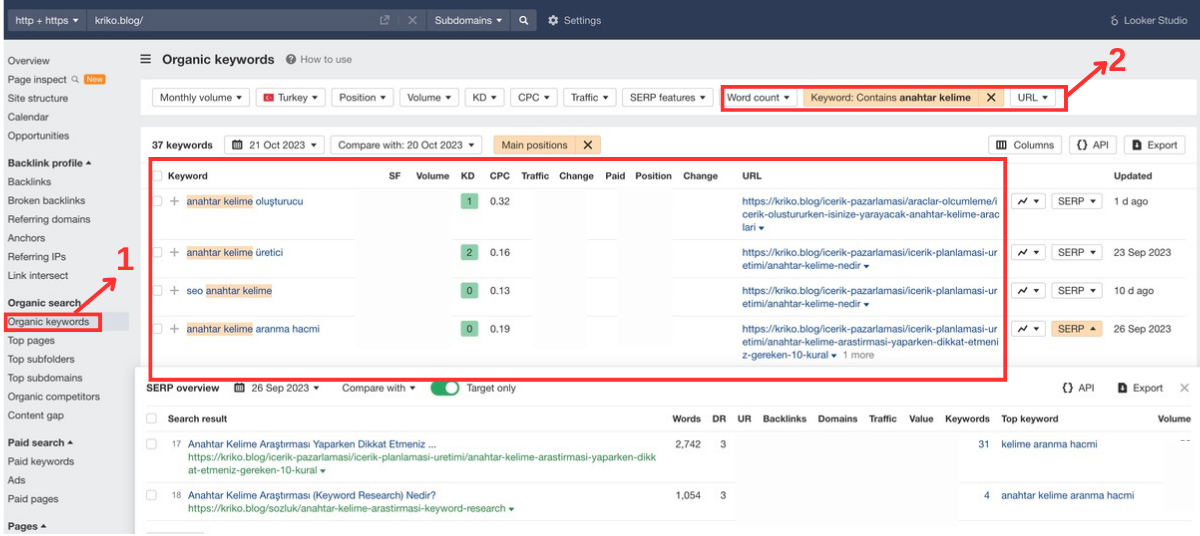
Task: Tick checkbox for search result 17
Action: (x=152, y=444)
